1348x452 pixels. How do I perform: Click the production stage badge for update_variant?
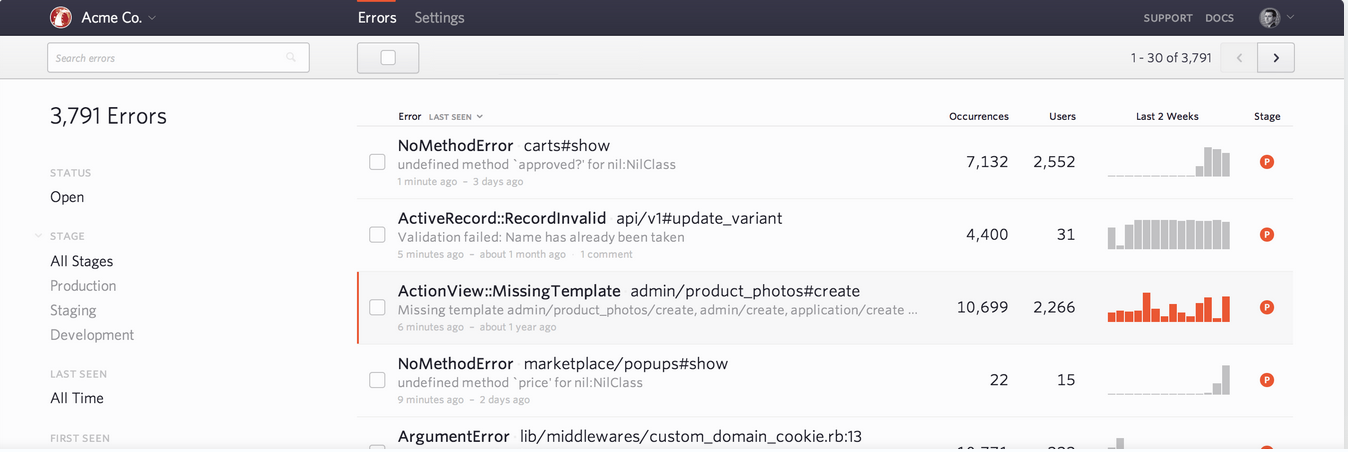[x=1267, y=235]
